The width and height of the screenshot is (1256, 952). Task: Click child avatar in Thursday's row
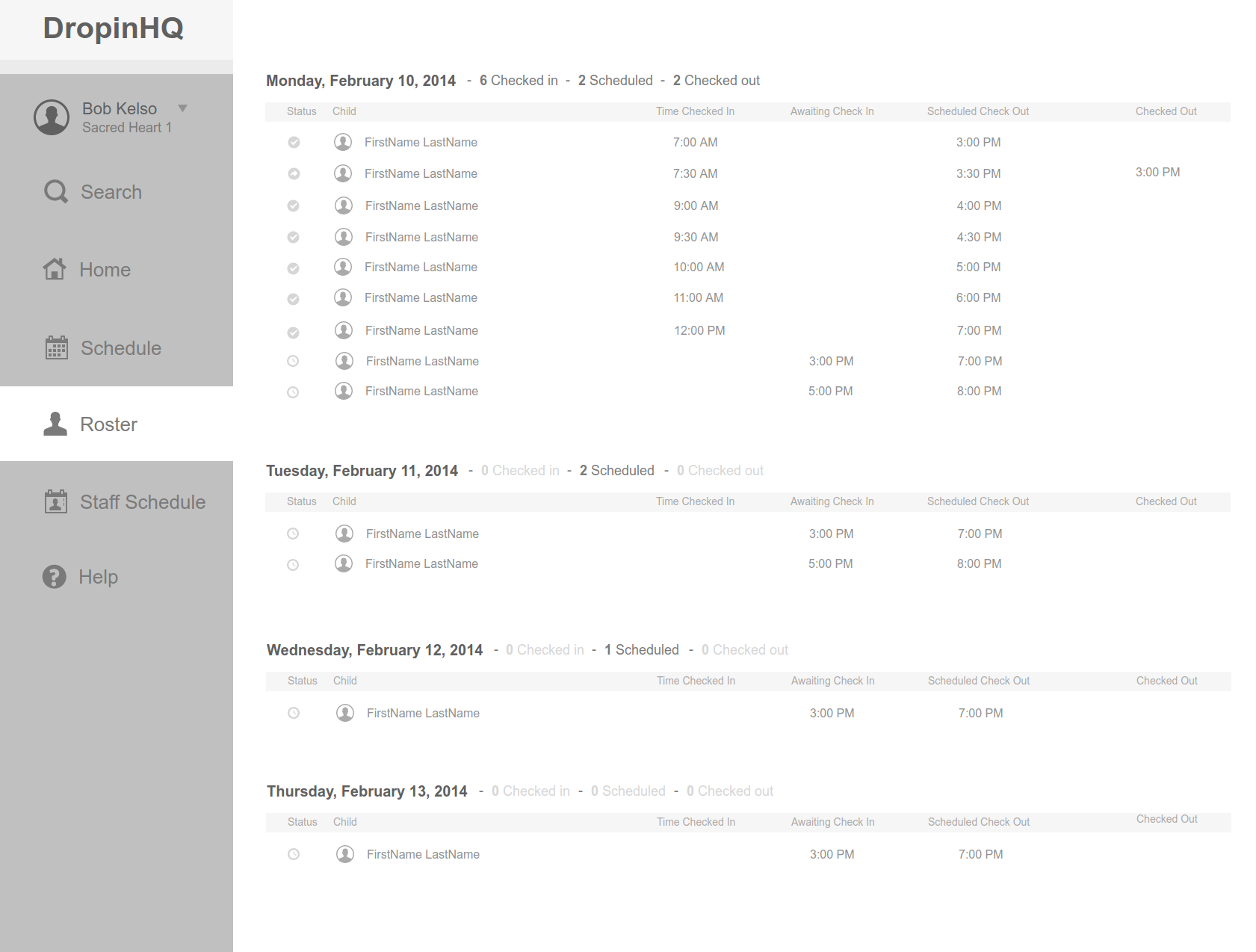tap(345, 854)
